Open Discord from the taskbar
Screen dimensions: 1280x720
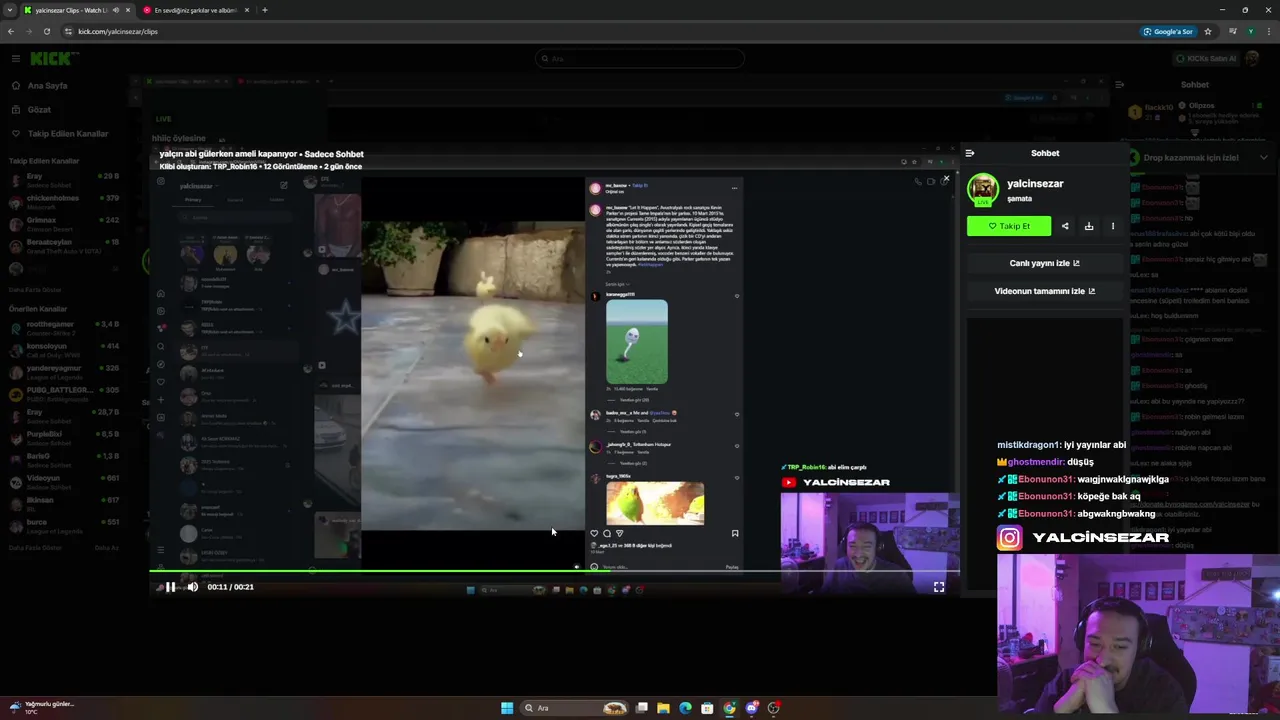pos(751,708)
